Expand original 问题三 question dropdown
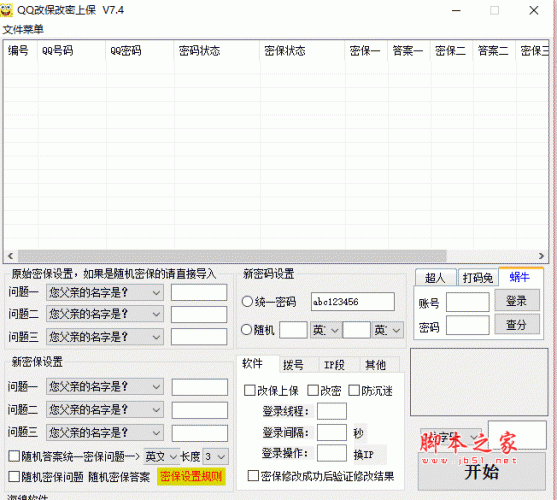The image size is (557, 500). 105,337
